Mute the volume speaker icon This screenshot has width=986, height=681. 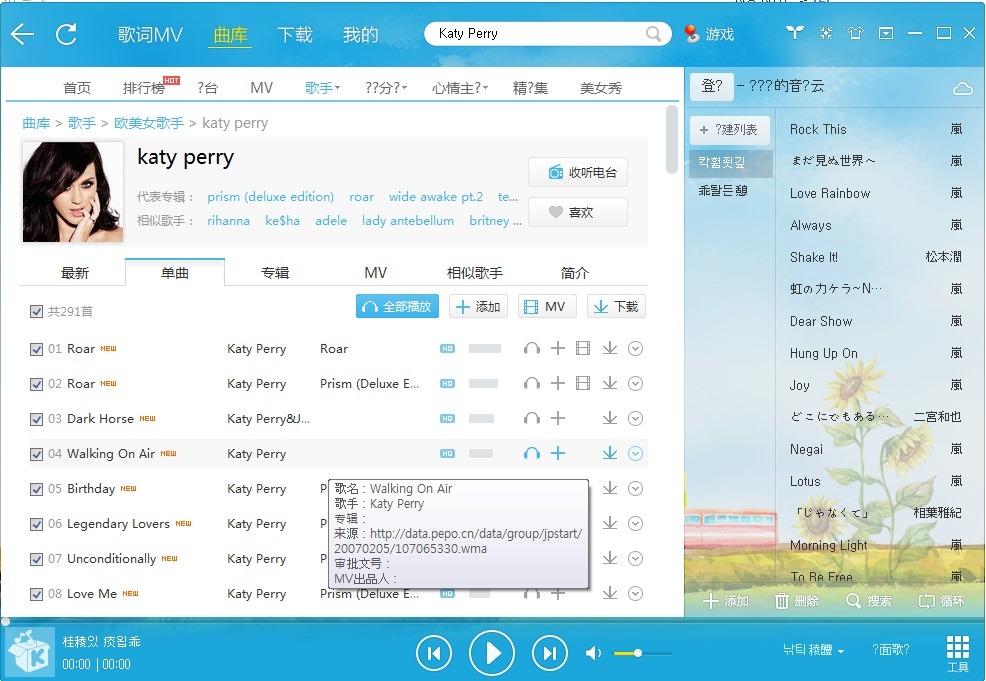[593, 653]
